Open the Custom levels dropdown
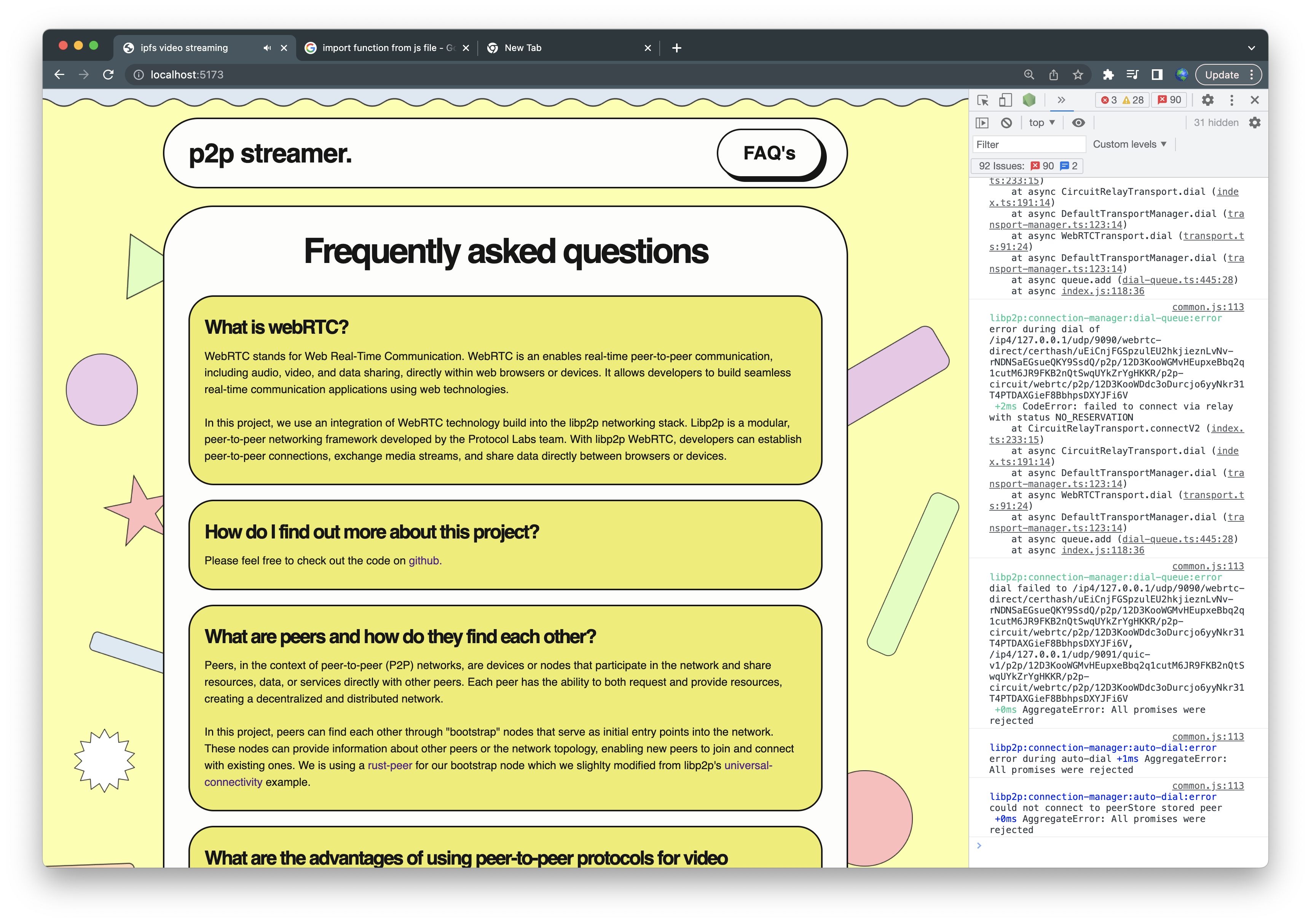The width and height of the screenshot is (1311, 924). 1129,144
